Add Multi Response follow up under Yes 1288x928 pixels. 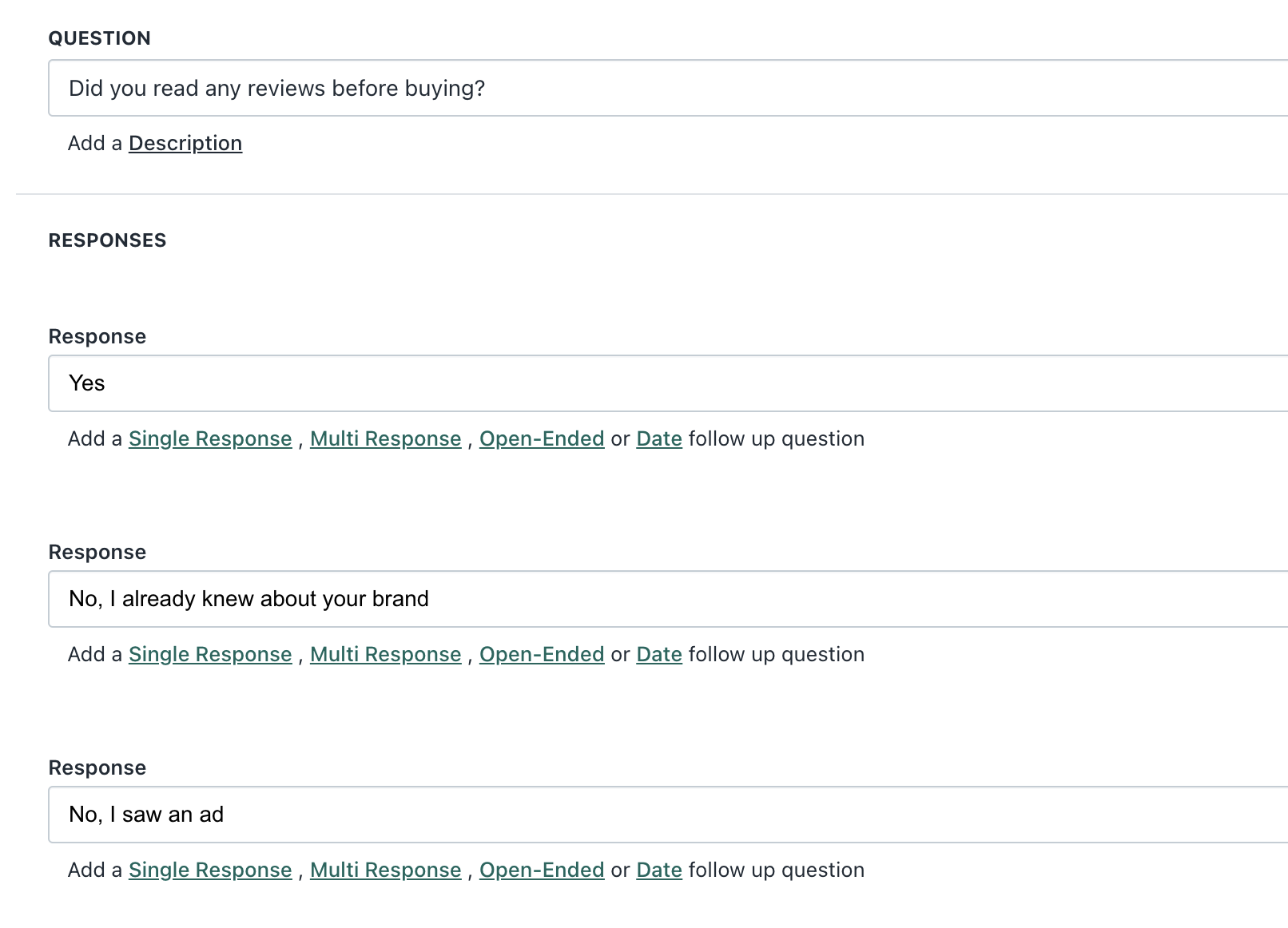385,439
